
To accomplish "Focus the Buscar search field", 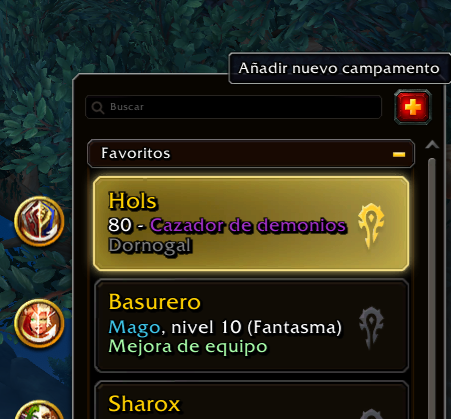I will tap(233, 107).
